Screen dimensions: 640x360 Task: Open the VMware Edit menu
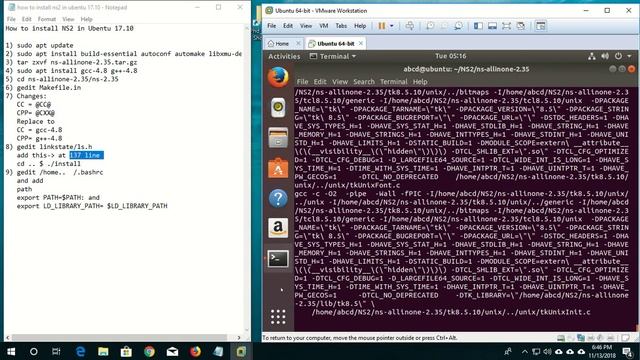coord(288,26)
